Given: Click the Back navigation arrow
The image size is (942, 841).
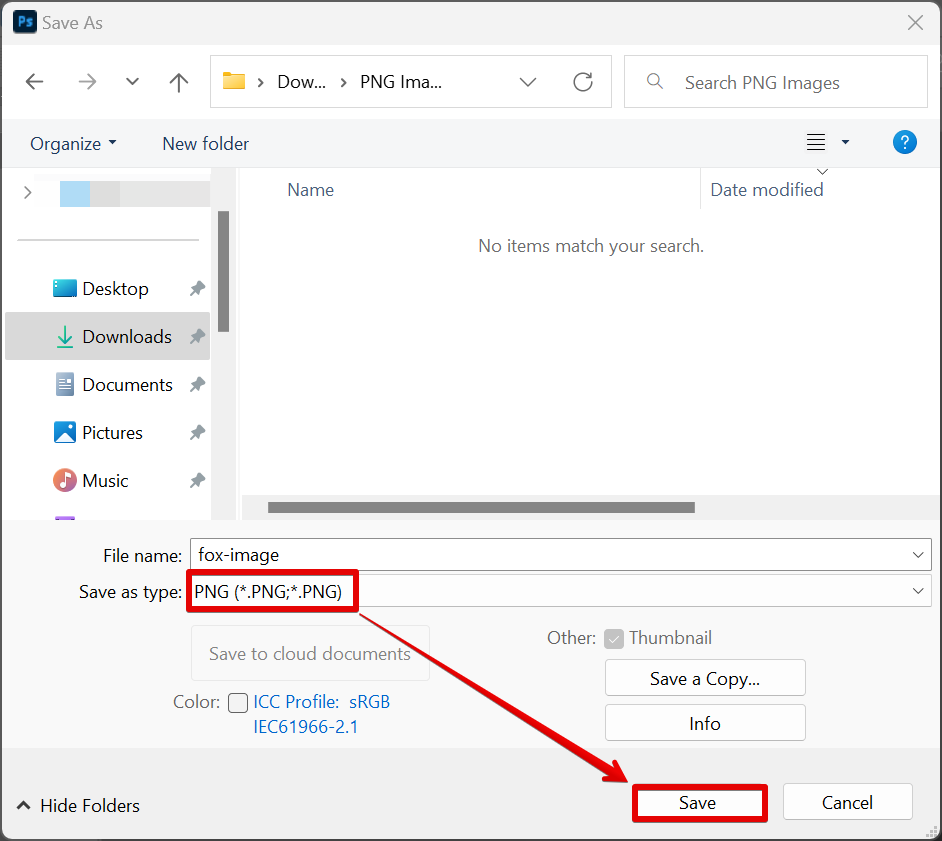Looking at the screenshot, I should click(35, 83).
